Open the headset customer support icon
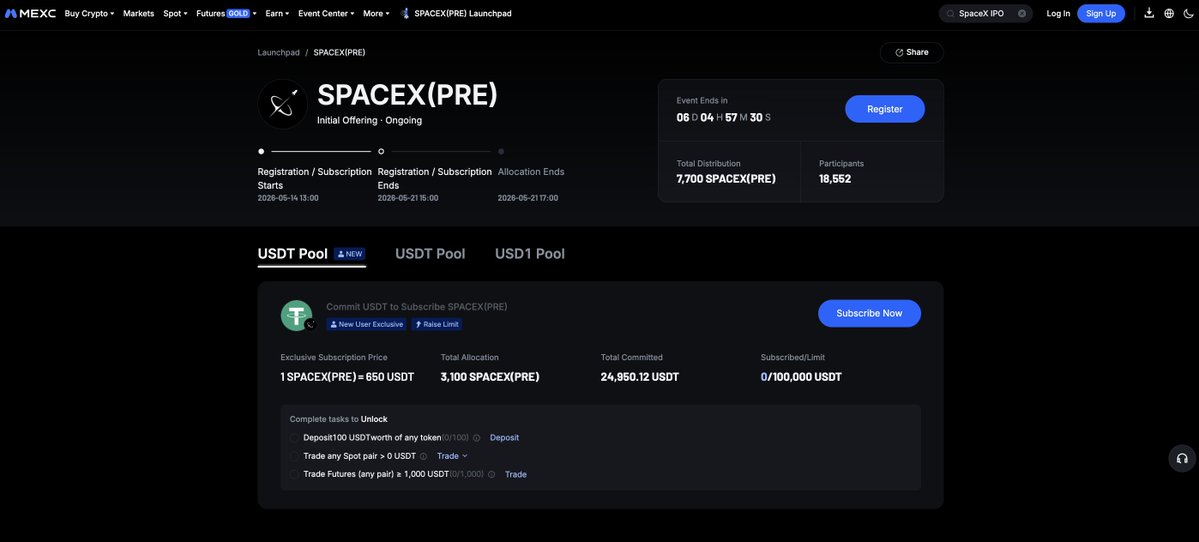1199x542 pixels. (x=1181, y=458)
